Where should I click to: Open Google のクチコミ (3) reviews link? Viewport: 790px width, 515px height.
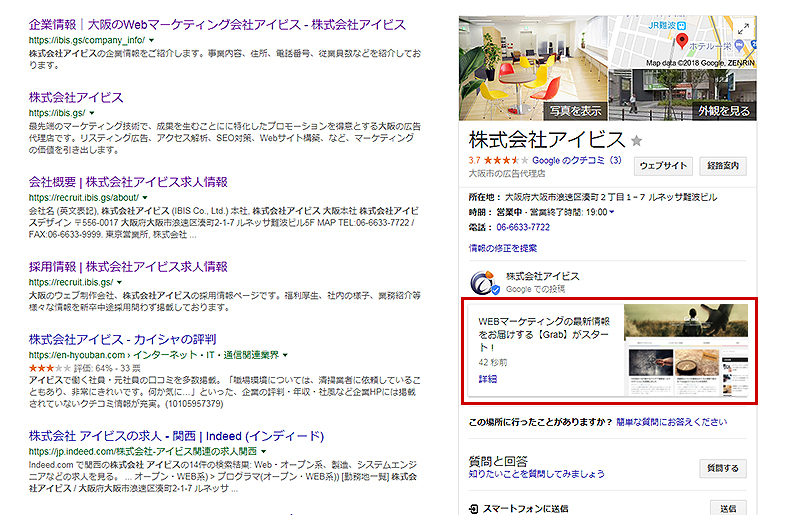tap(577, 160)
